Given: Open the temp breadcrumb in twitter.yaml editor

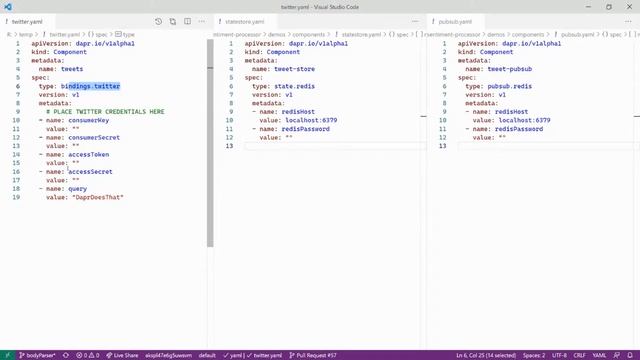Looking at the screenshot, I should [x=26, y=35].
